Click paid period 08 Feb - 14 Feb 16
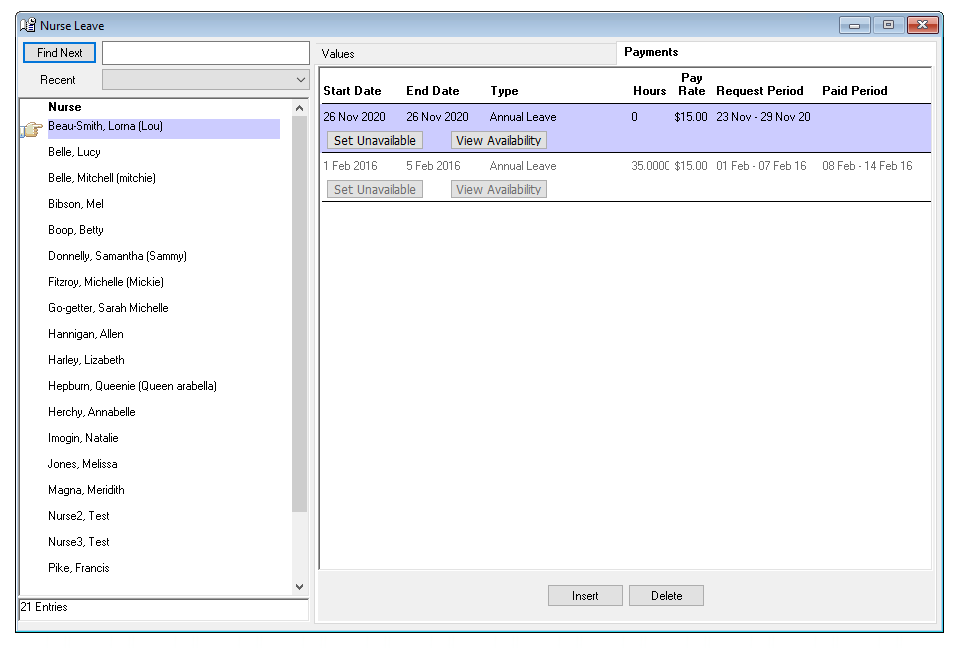 click(x=868, y=166)
